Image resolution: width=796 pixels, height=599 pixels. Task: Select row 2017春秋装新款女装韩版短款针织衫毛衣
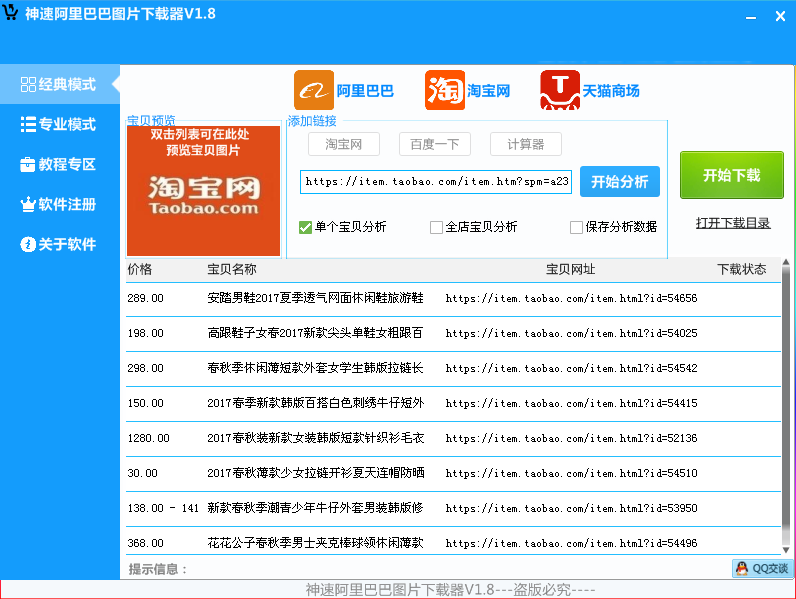[453, 439]
